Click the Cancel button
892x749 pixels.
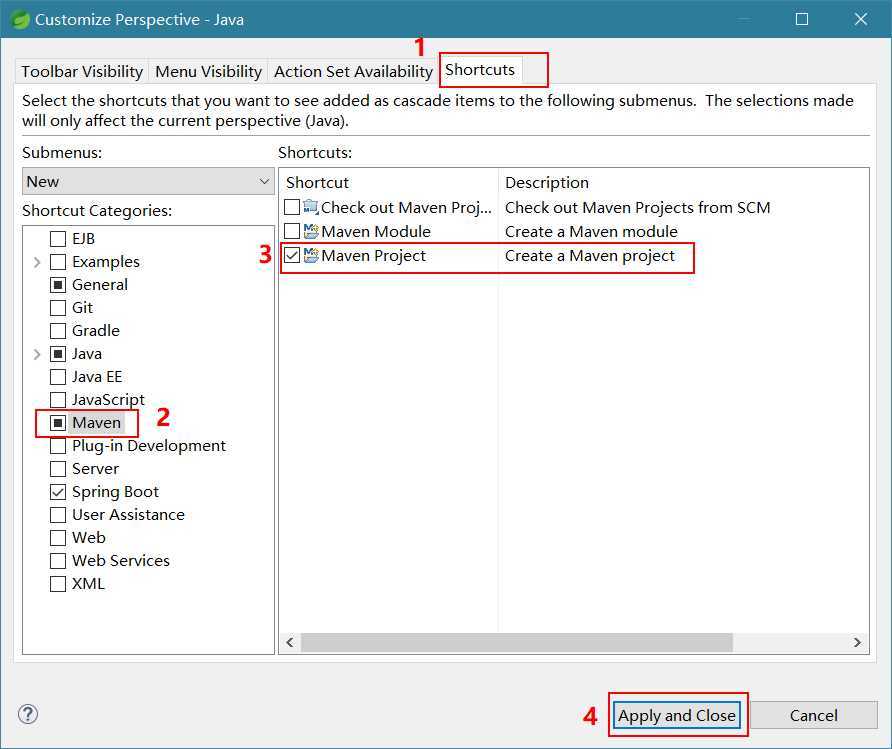(x=813, y=715)
